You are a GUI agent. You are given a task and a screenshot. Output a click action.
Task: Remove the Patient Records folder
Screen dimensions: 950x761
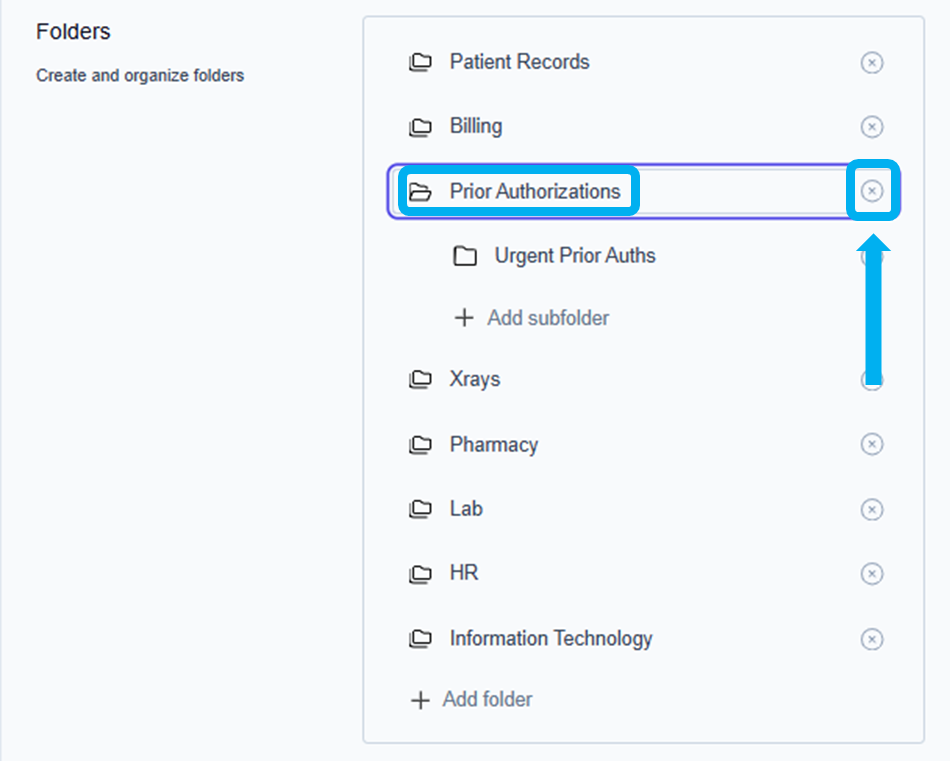tap(872, 63)
